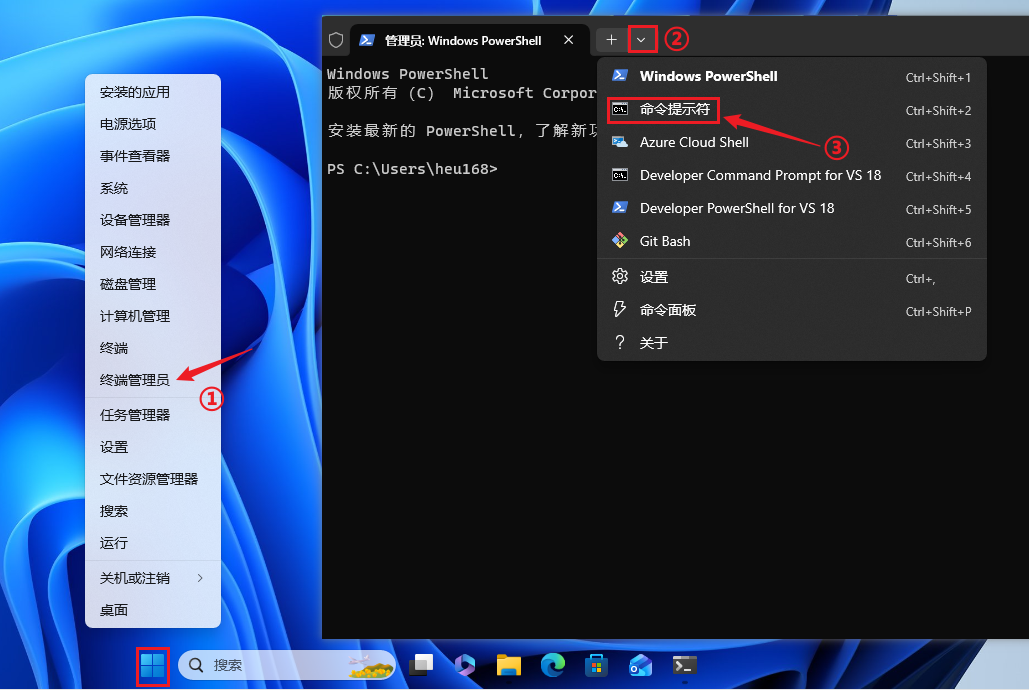This screenshot has width=1029, height=690.
Task: Open the Microsoft Store taskbar icon
Action: click(x=595, y=664)
